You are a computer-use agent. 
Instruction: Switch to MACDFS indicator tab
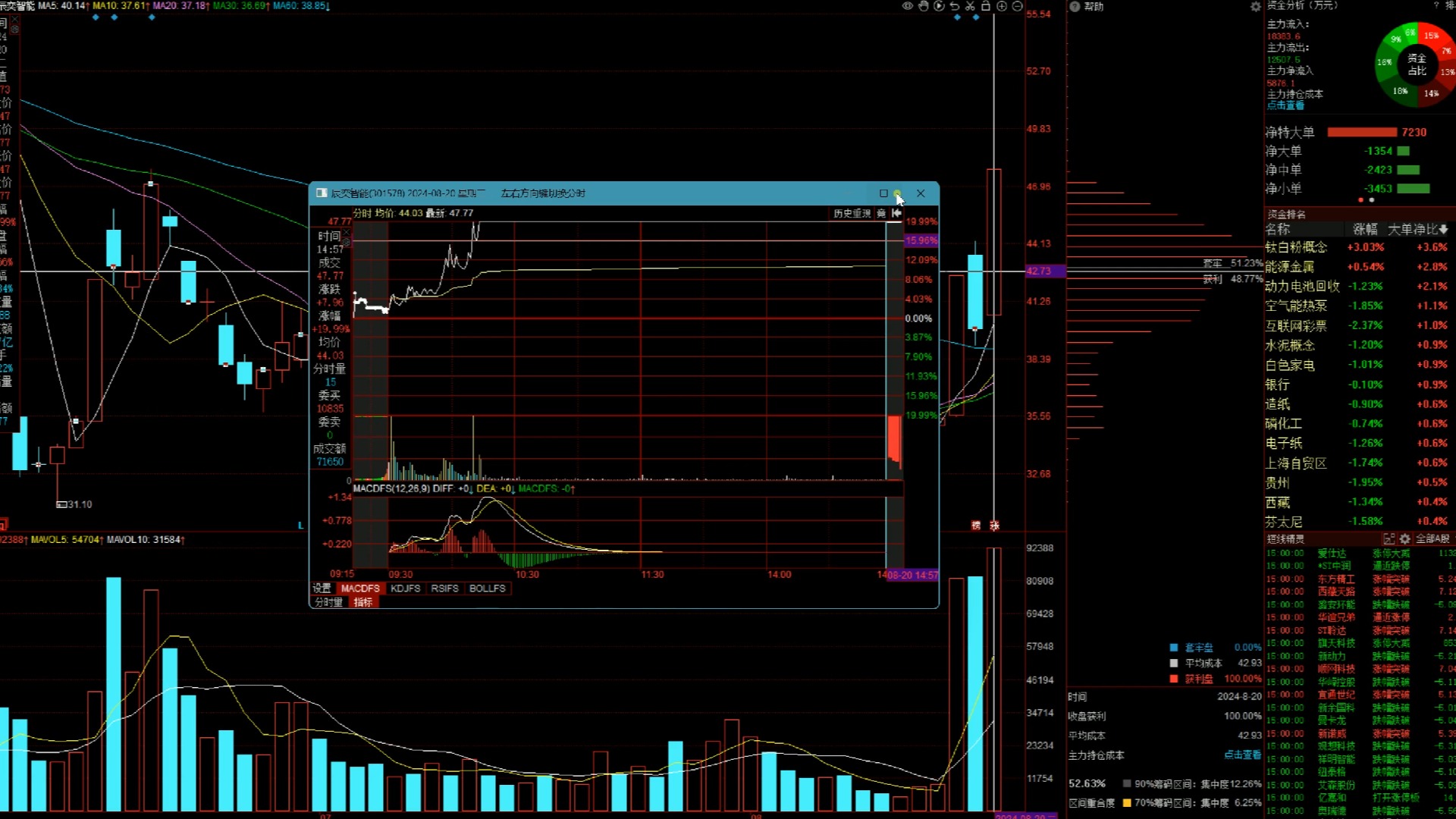[360, 588]
